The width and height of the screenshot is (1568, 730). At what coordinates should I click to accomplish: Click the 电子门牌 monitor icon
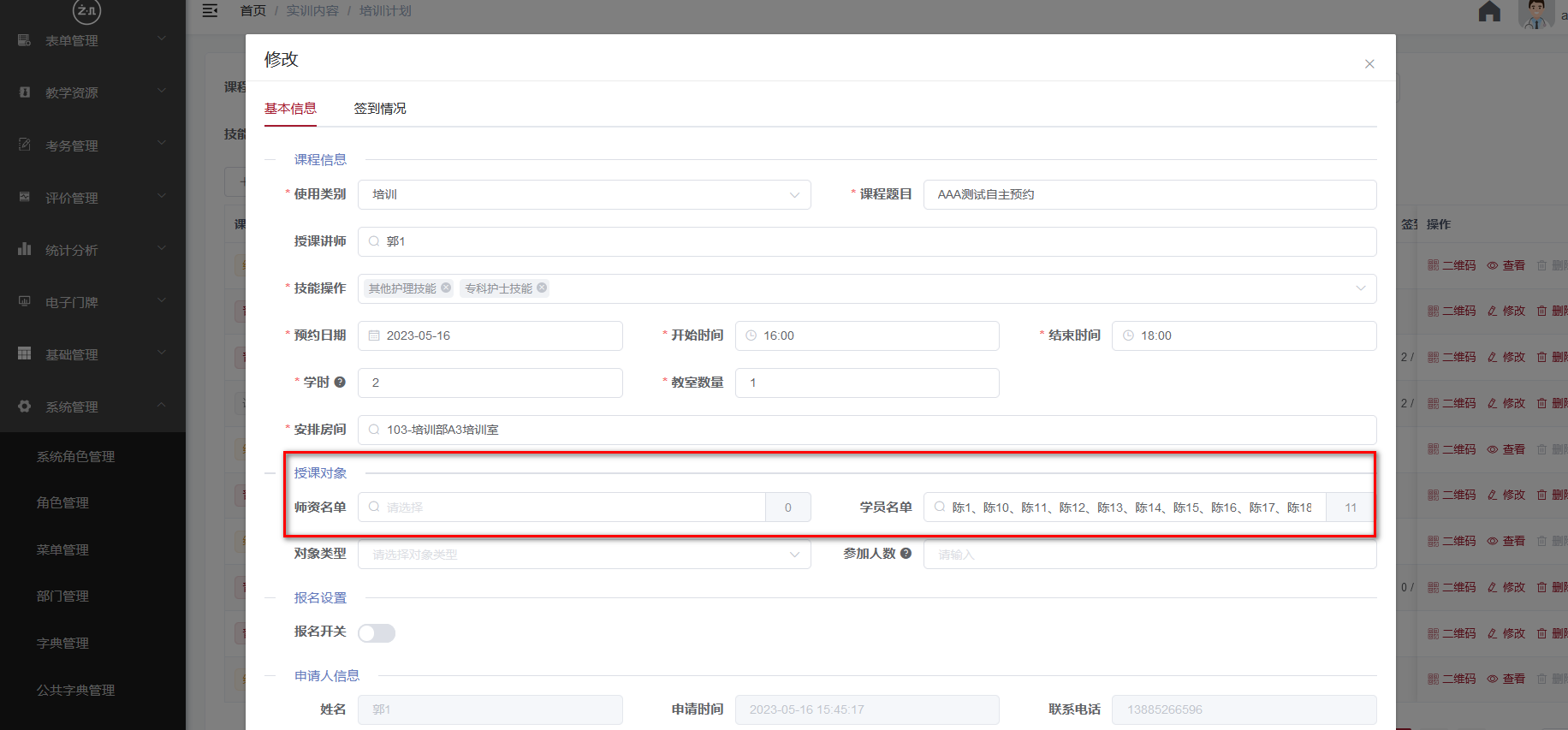(24, 301)
